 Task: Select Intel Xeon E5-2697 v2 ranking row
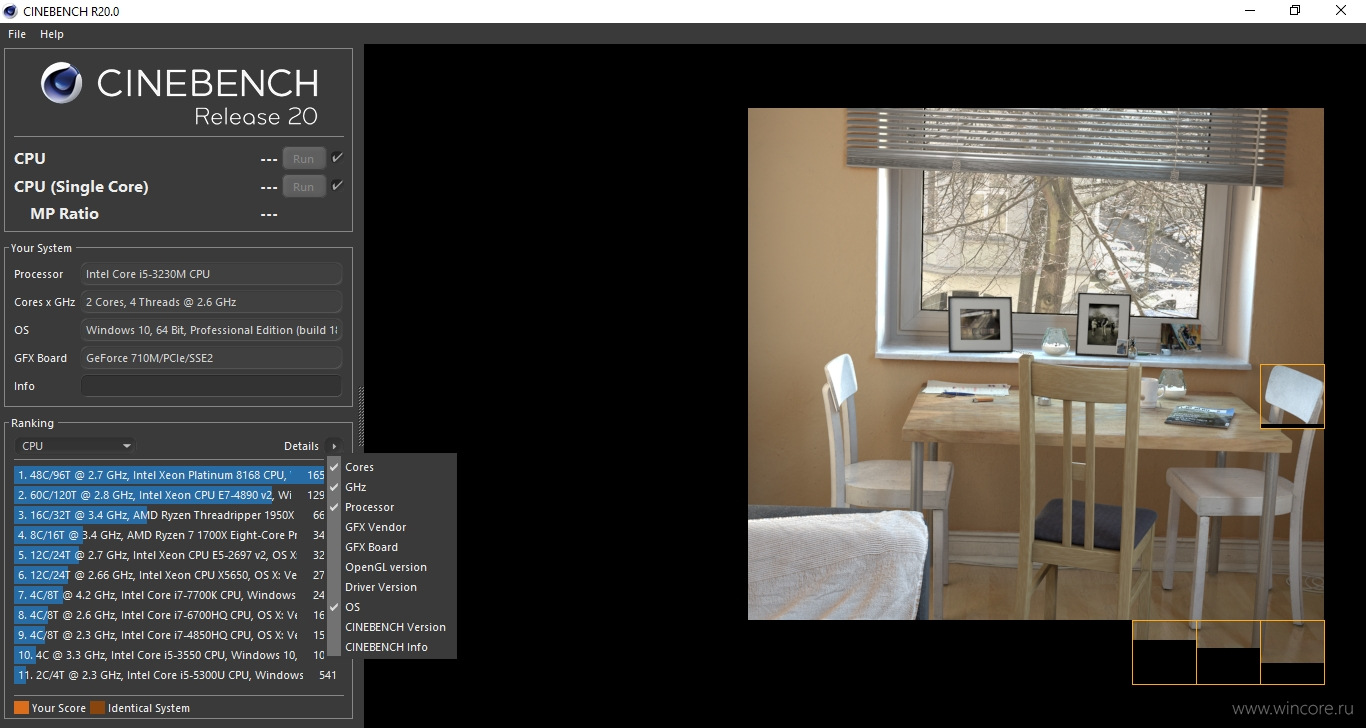(x=170, y=555)
